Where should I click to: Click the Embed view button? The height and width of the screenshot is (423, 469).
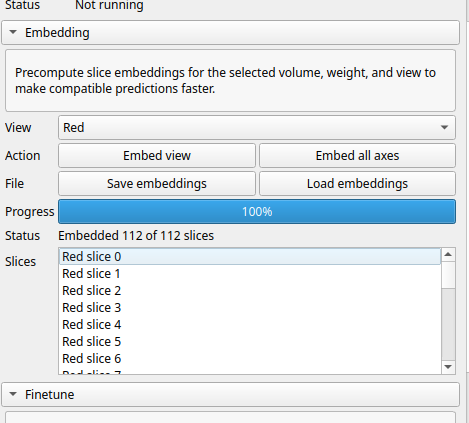coord(157,155)
